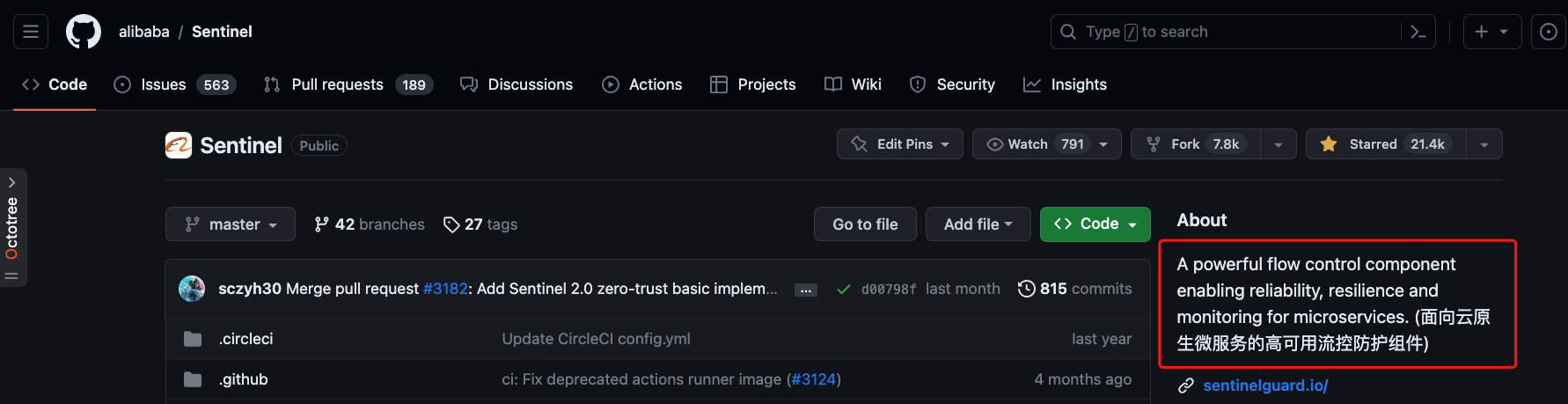Screen dimensions: 1568x404
Task: Unstar the repository via Starred button
Action: pyautogui.click(x=1386, y=144)
